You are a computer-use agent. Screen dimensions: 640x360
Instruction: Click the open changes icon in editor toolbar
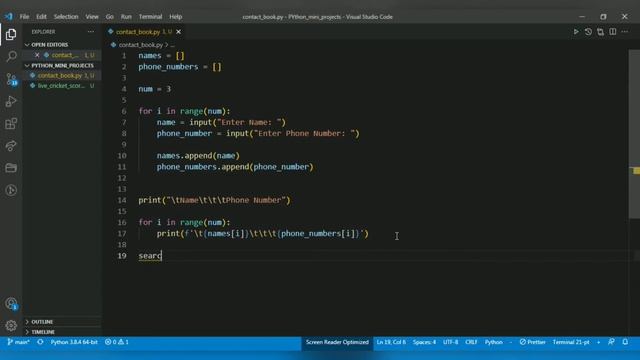click(x=600, y=31)
